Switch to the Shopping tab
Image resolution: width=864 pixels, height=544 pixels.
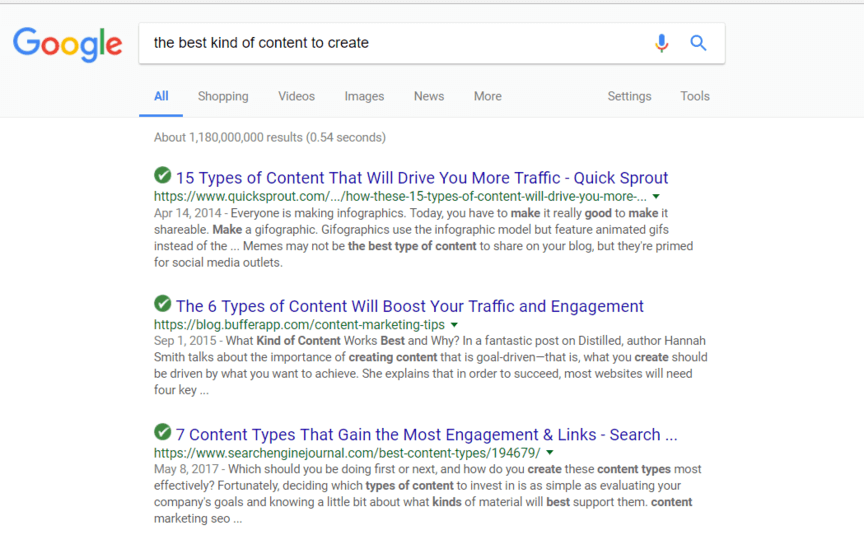pyautogui.click(x=223, y=96)
